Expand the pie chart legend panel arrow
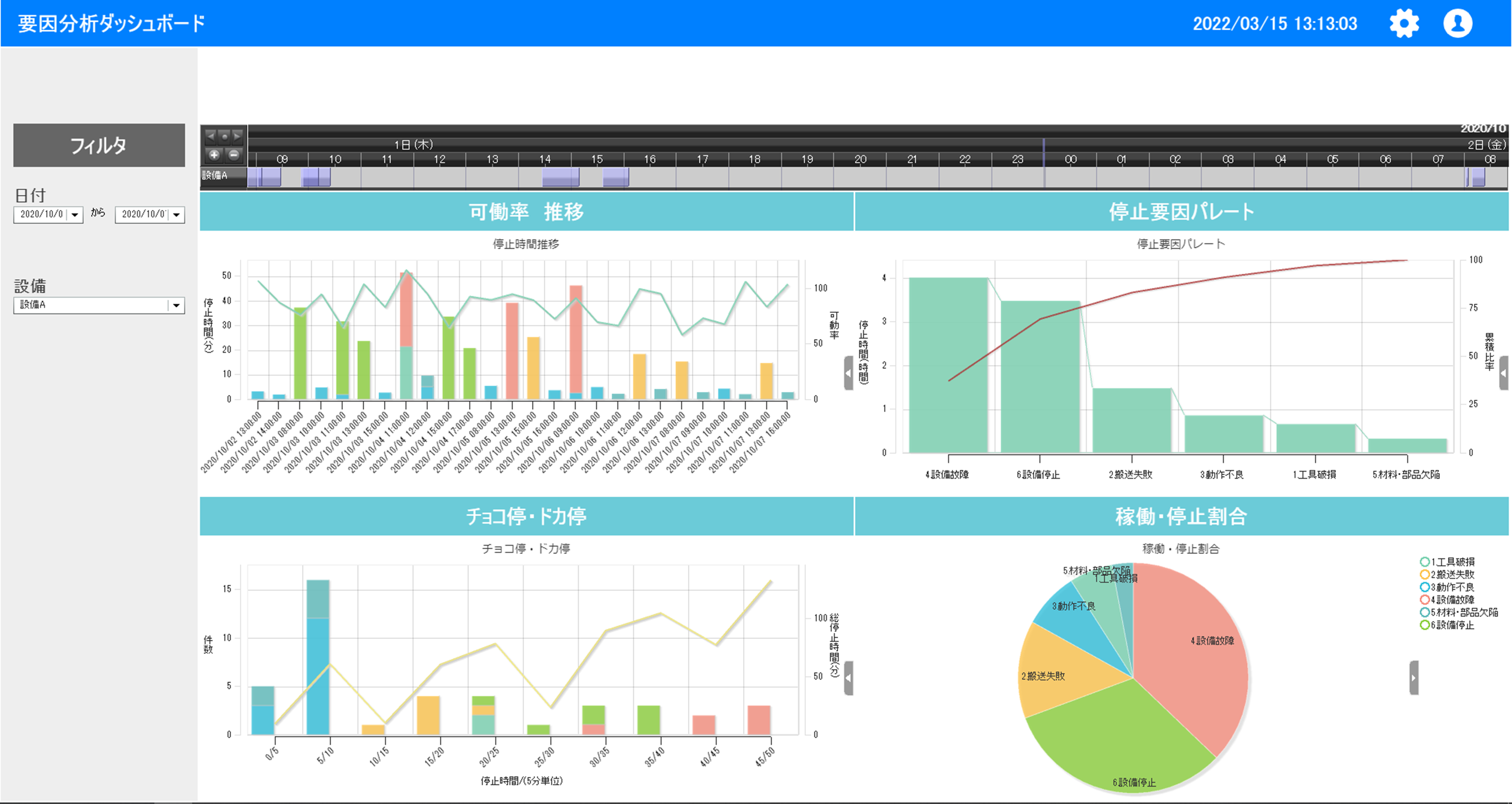 coord(1413,678)
